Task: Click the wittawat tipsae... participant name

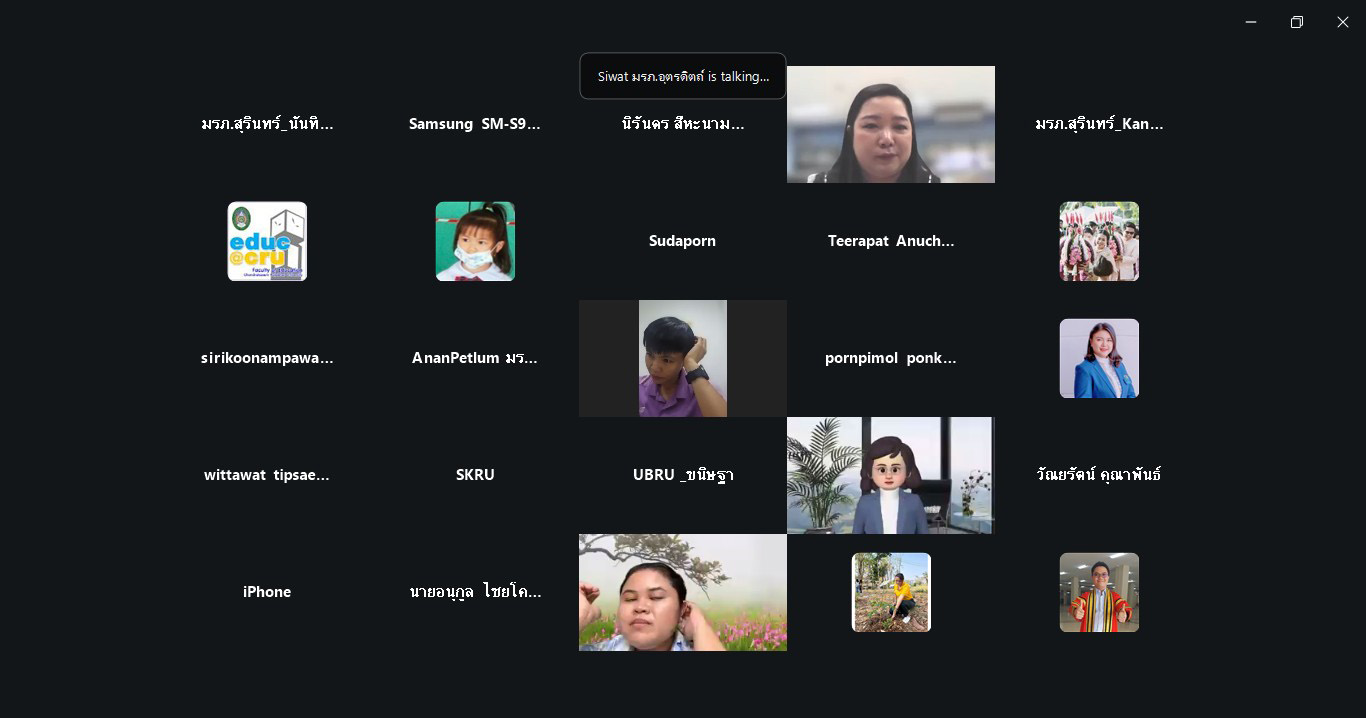Action: tap(267, 475)
